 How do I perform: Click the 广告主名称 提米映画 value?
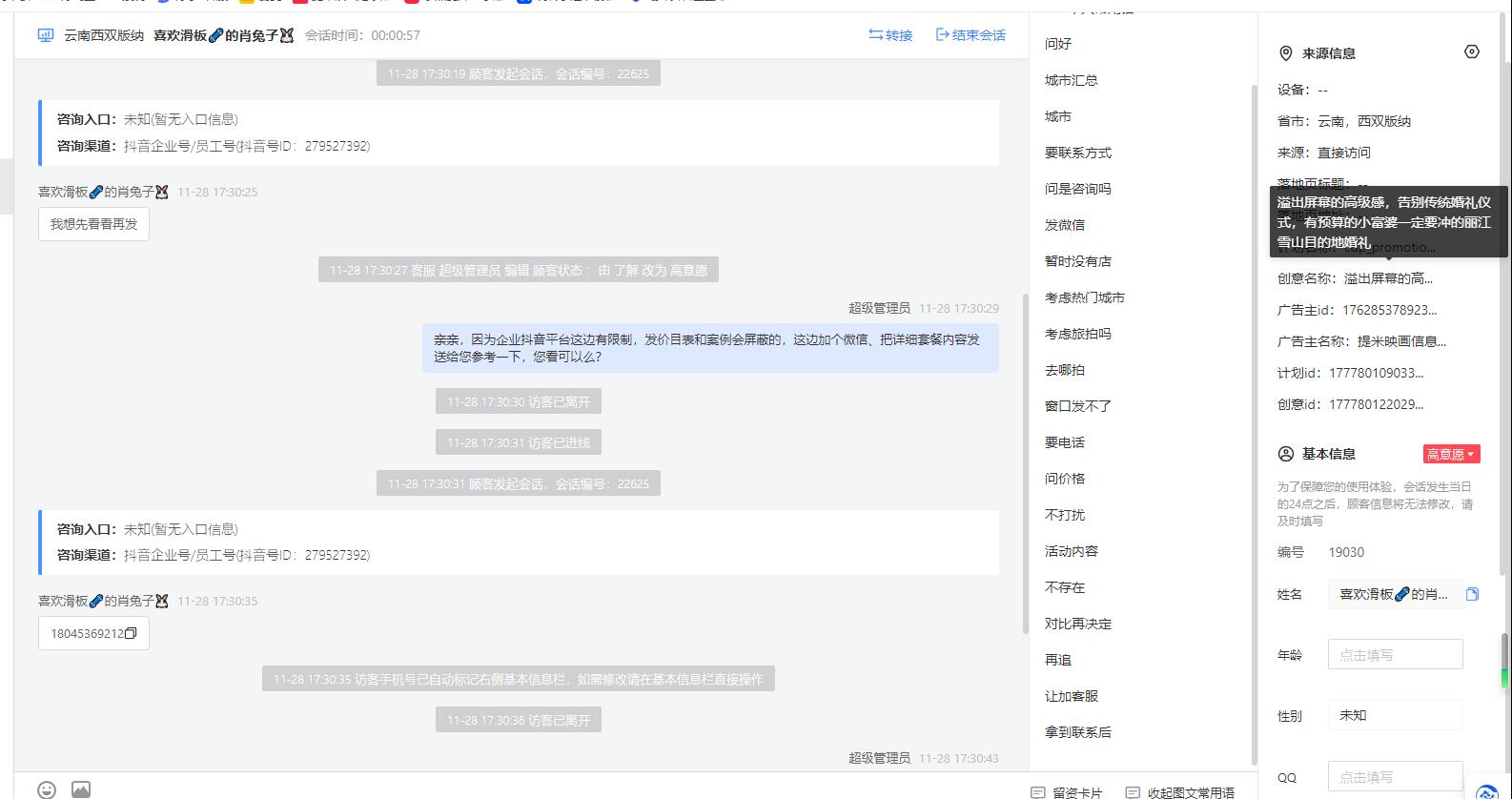pyautogui.click(x=1401, y=341)
